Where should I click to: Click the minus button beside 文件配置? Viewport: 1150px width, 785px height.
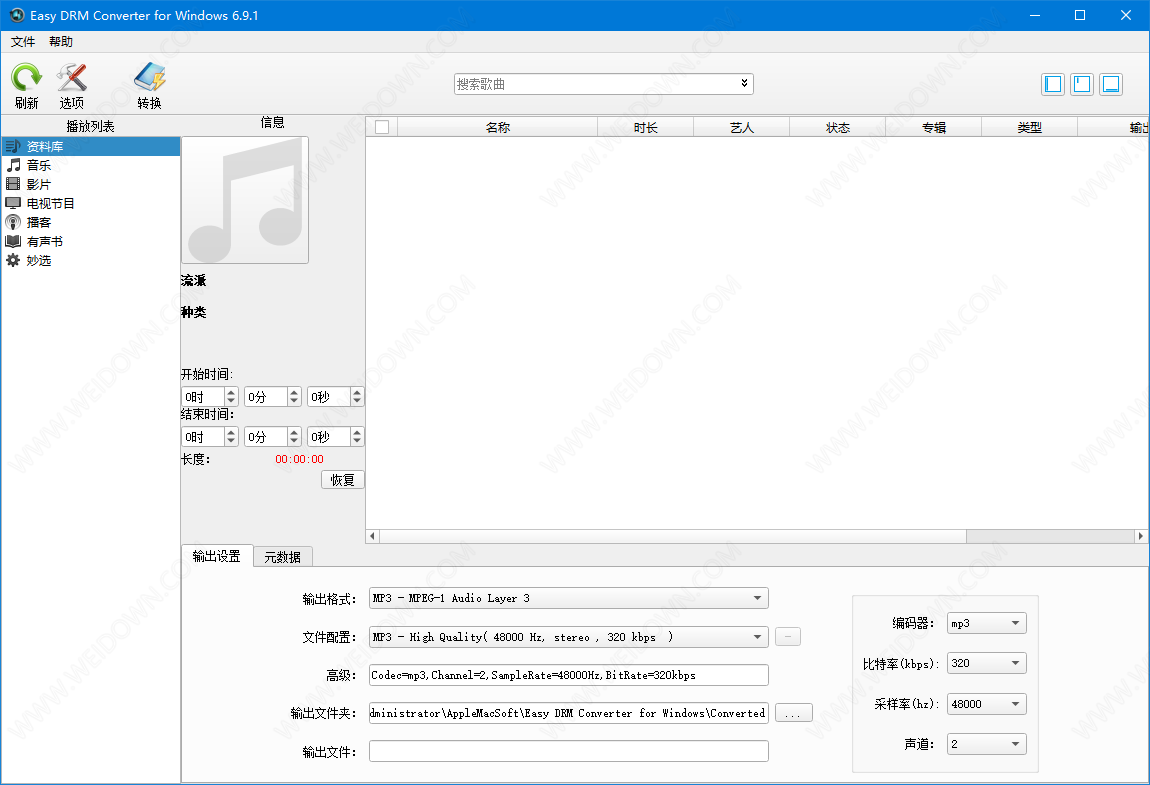(x=788, y=637)
